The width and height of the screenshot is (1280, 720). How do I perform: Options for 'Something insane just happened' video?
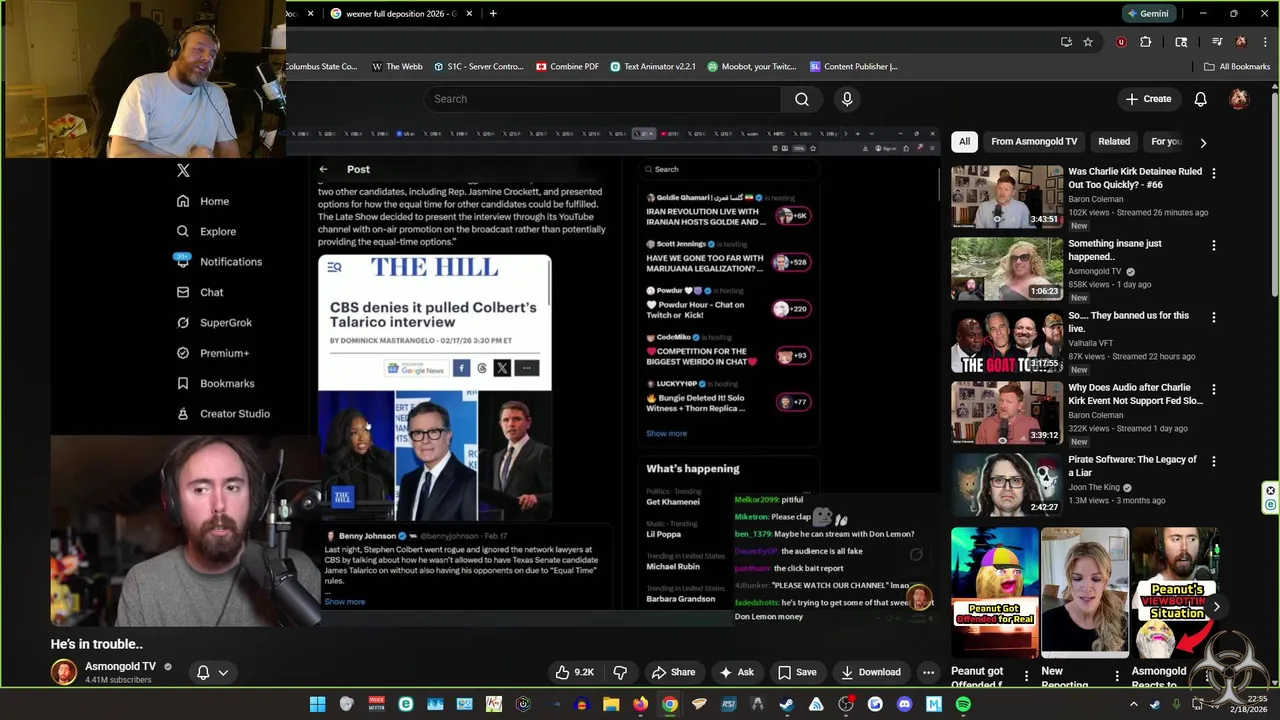click(1213, 245)
